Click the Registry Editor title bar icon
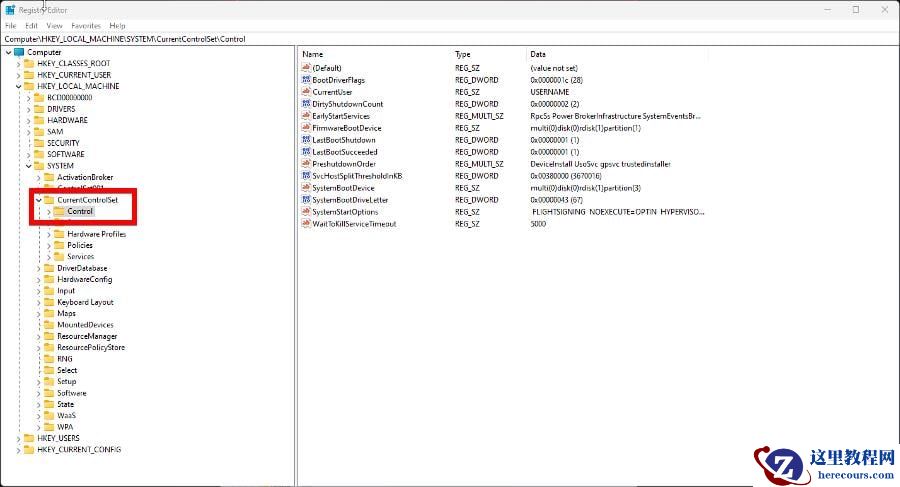 (10, 10)
